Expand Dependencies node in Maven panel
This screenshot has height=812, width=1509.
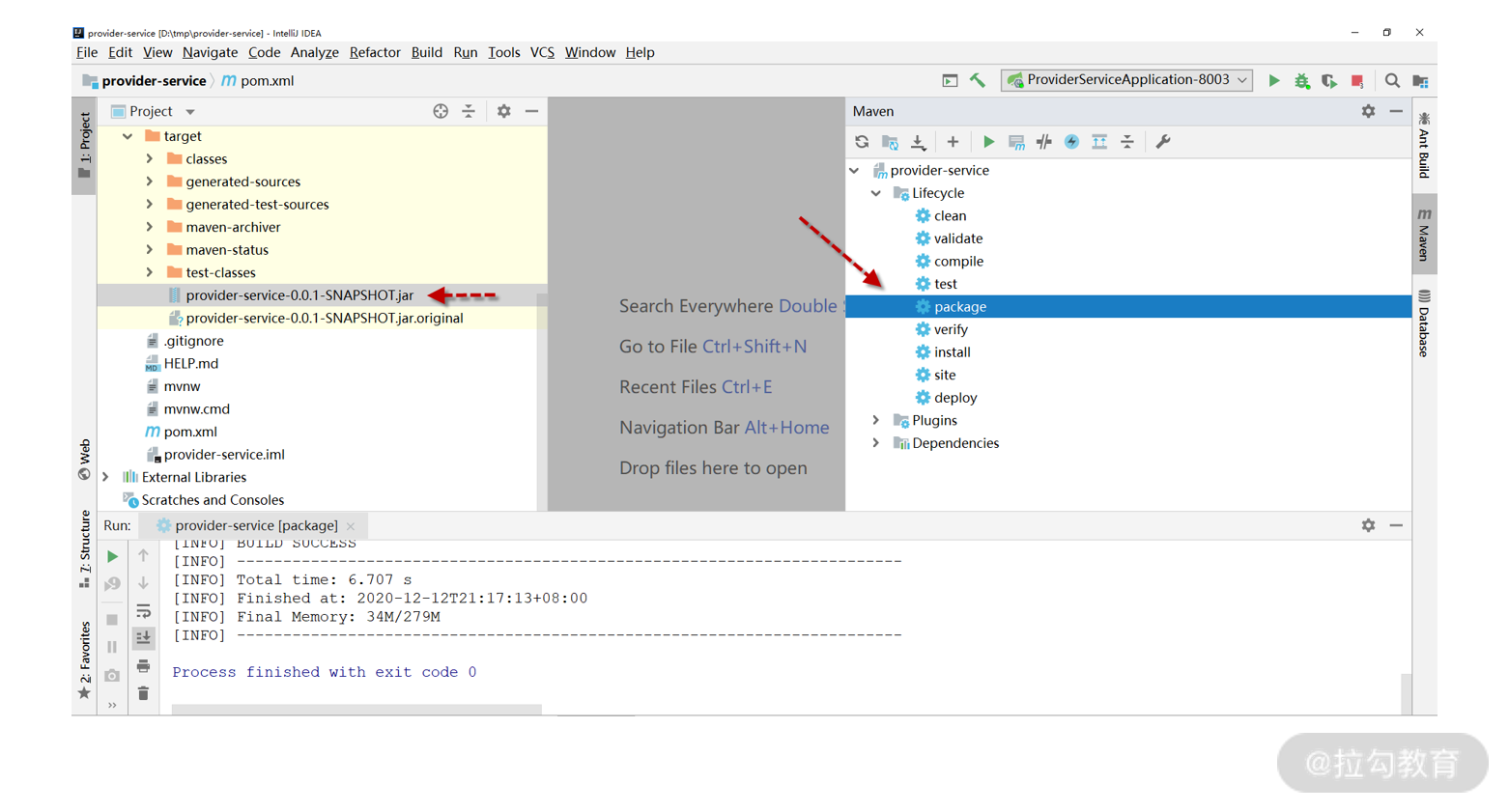(x=876, y=444)
